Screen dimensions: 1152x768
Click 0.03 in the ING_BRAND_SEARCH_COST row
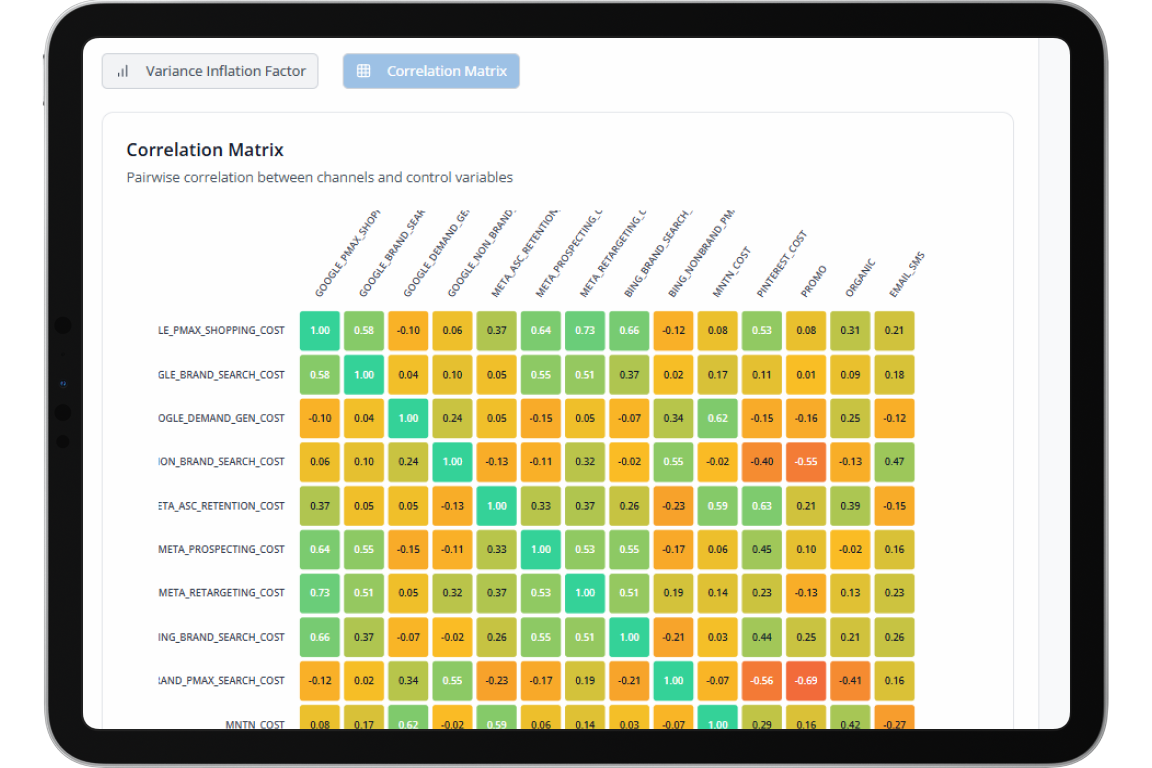click(718, 637)
